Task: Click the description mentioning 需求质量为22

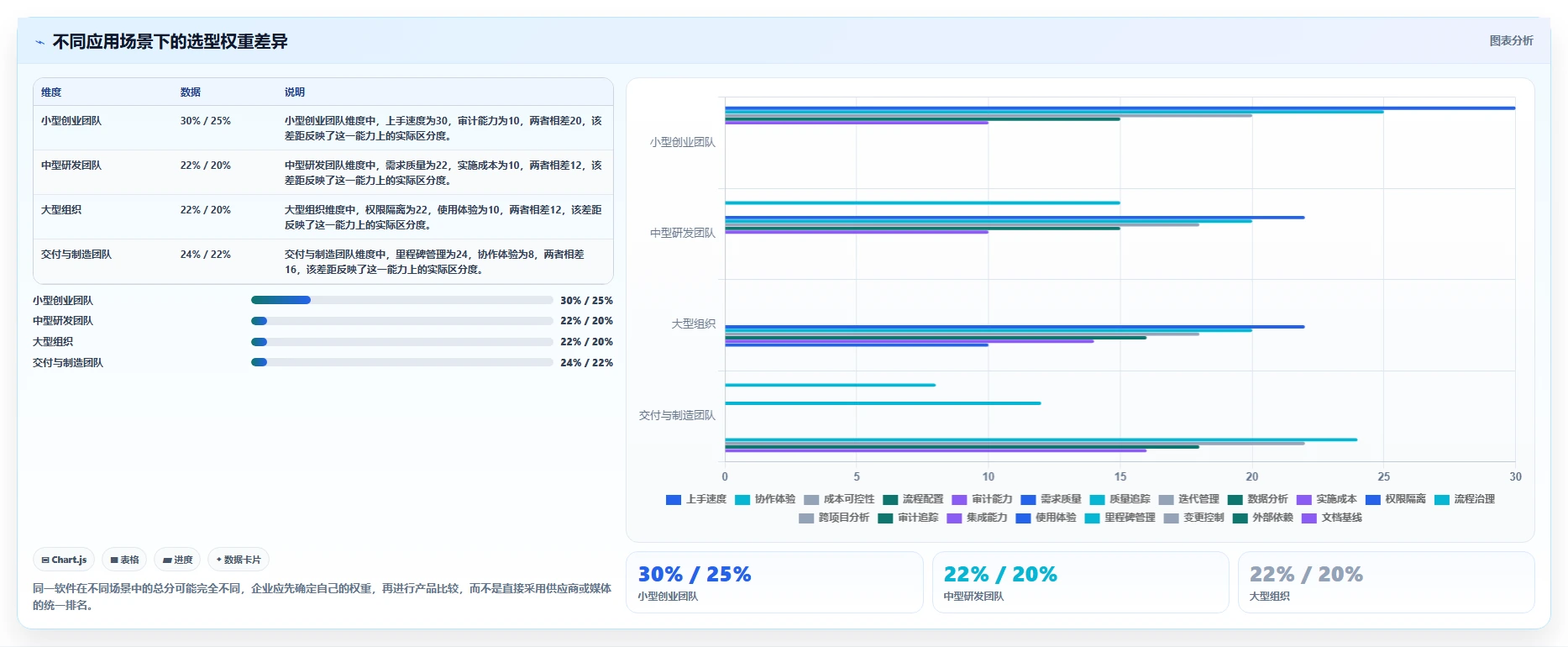Action: coord(443,173)
